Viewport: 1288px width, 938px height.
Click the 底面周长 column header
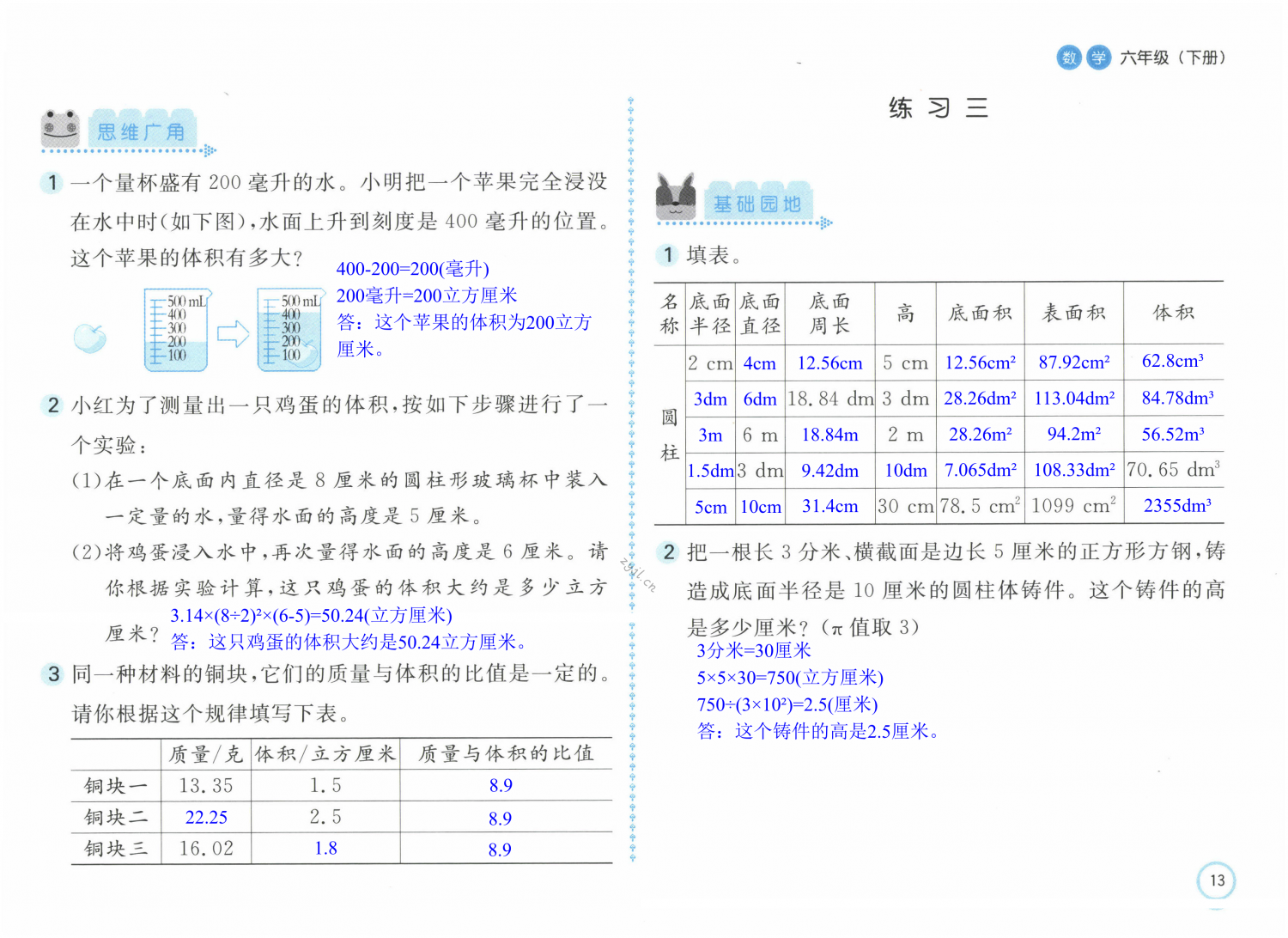coord(829,313)
